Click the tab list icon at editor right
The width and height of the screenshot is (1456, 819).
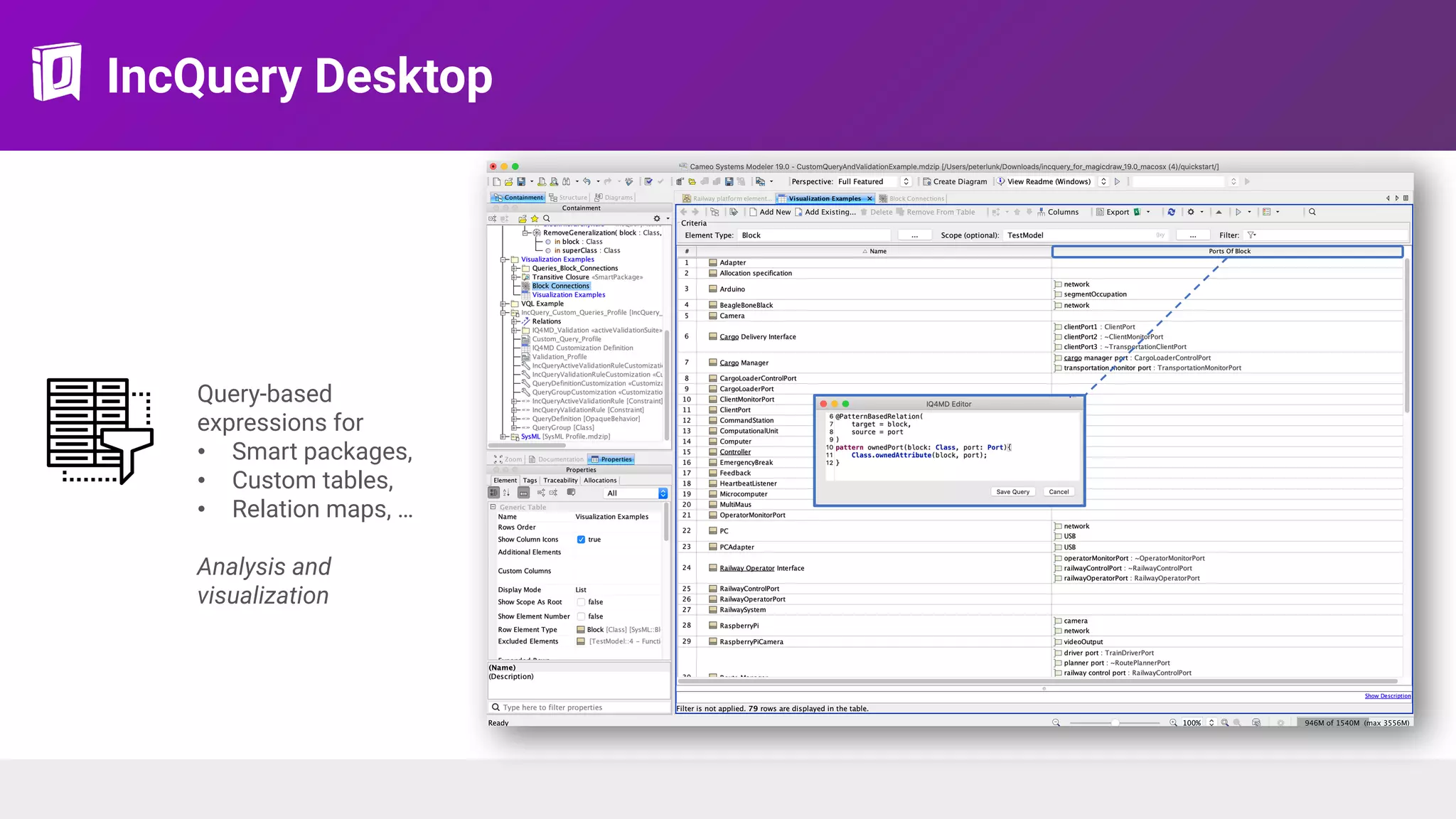[x=1406, y=198]
